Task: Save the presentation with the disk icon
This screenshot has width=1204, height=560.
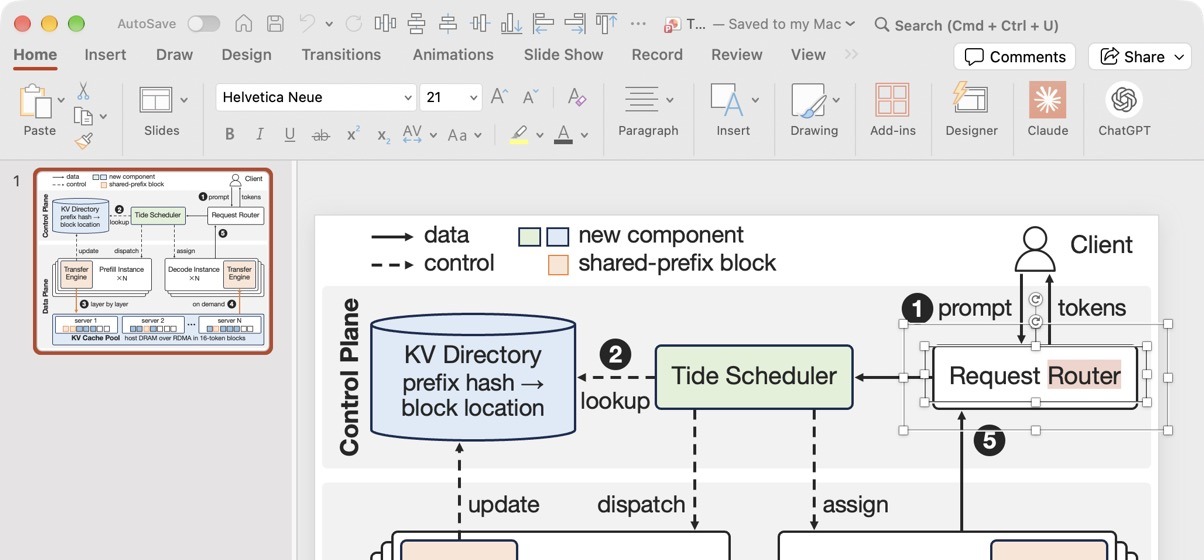Action: (x=275, y=23)
